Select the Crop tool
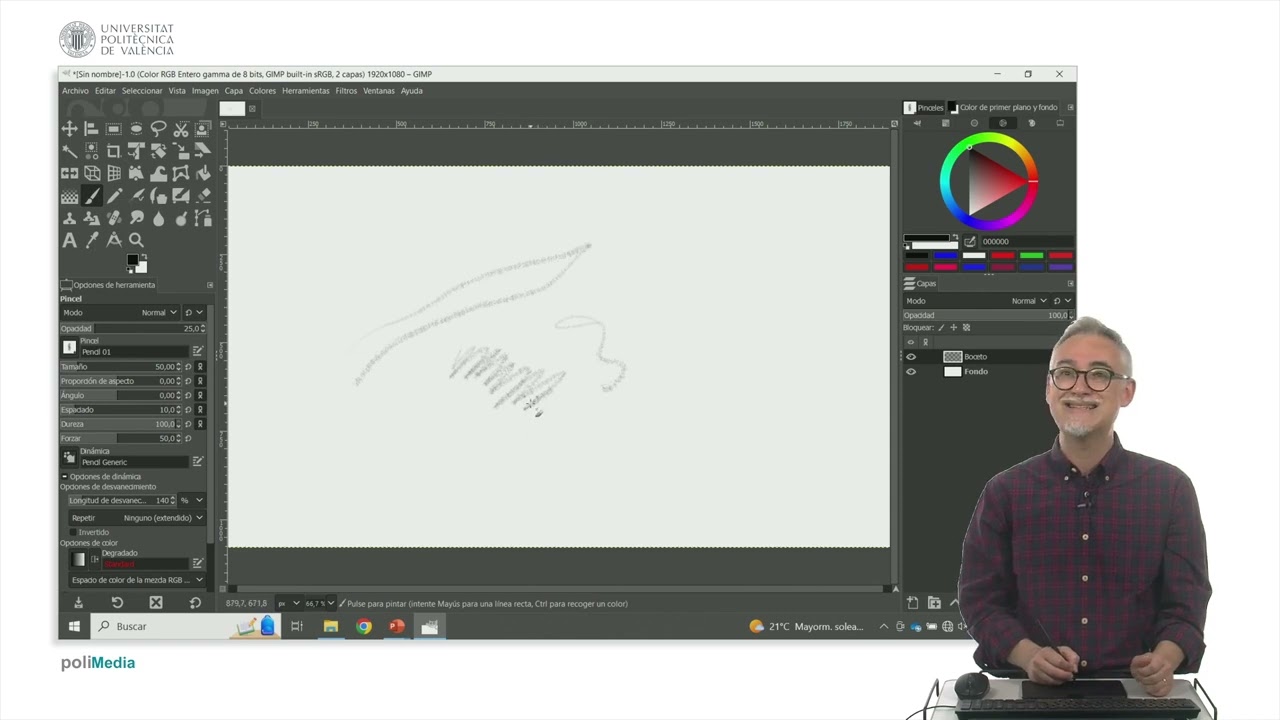 click(x=113, y=151)
